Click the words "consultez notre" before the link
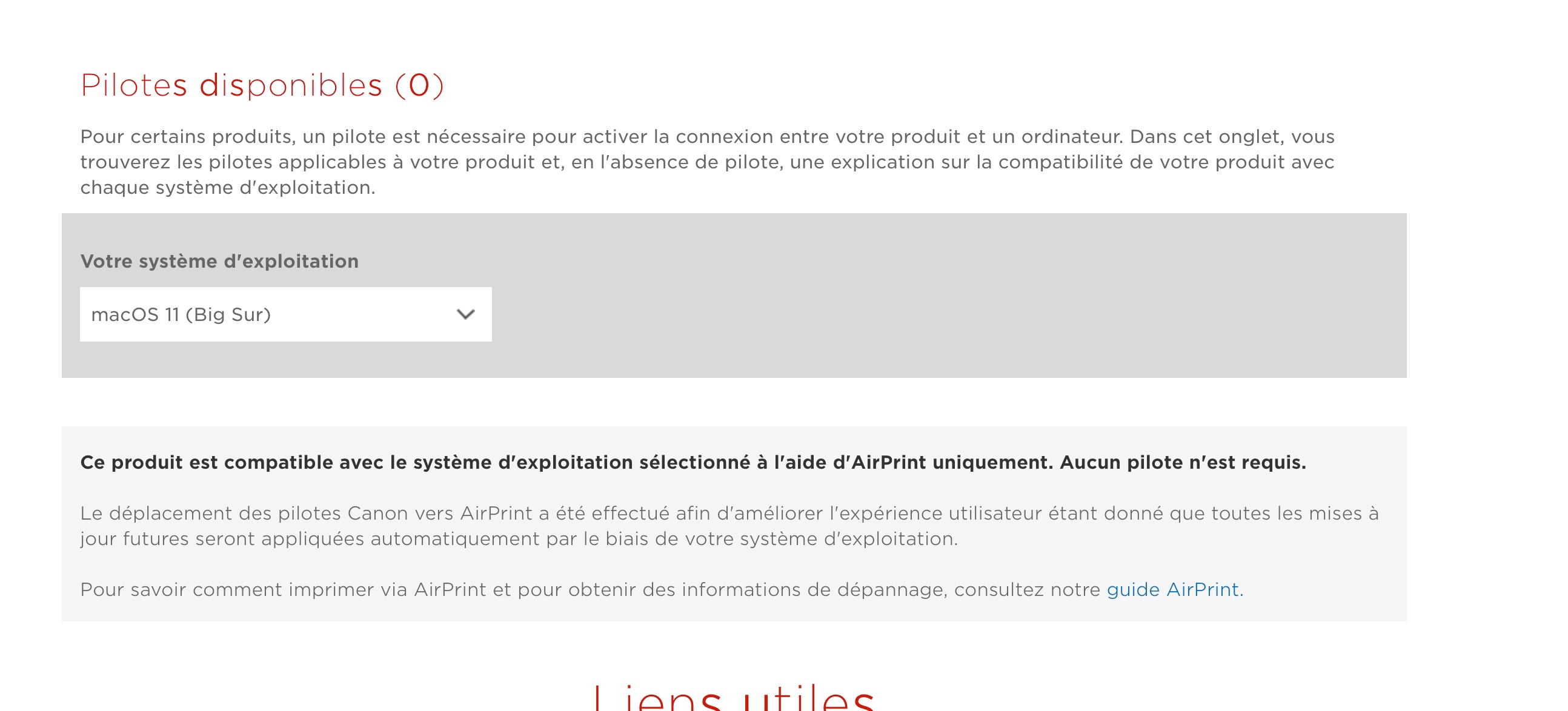Image resolution: width=1568 pixels, height=711 pixels. [1027, 589]
